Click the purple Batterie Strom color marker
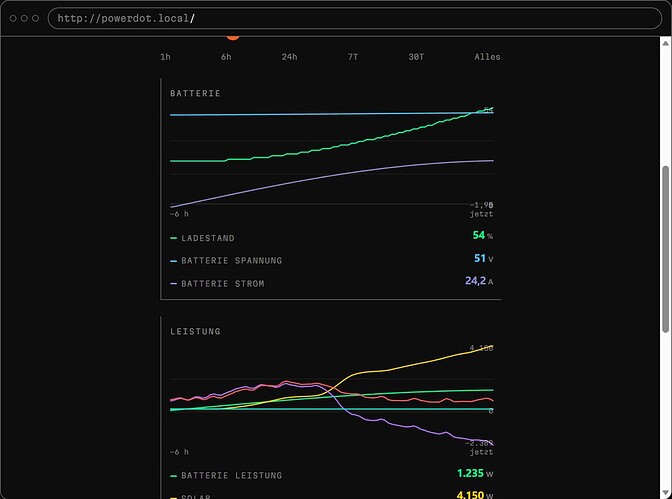This screenshot has width=672, height=499. [173, 284]
